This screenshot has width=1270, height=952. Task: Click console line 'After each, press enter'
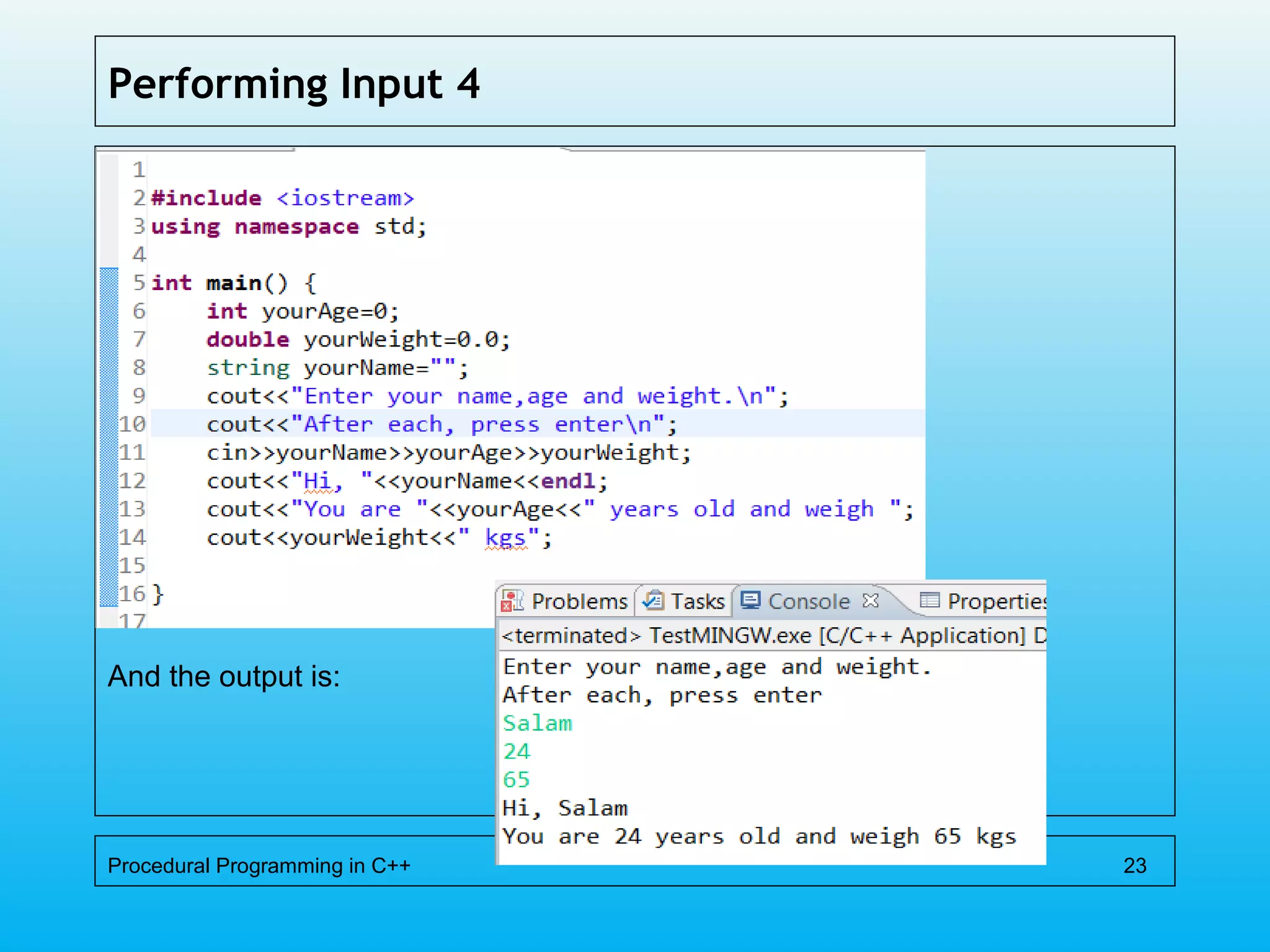(x=662, y=695)
